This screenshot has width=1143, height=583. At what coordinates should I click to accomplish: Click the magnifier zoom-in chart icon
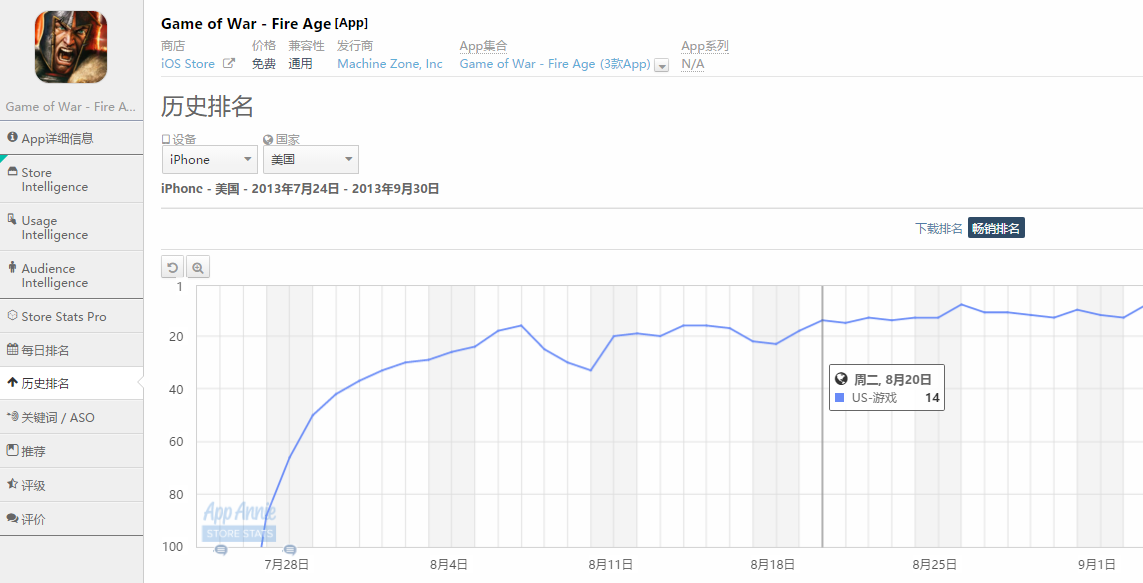point(198,267)
